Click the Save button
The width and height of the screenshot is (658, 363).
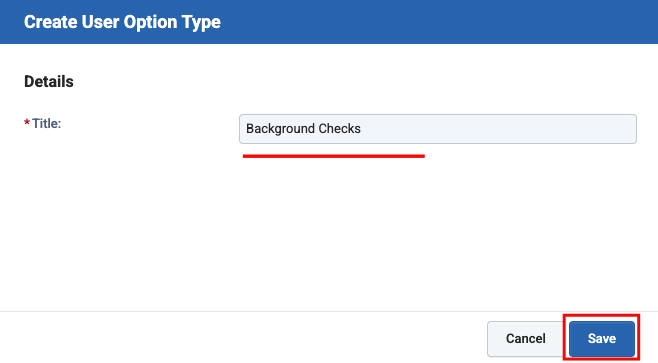(x=602, y=339)
